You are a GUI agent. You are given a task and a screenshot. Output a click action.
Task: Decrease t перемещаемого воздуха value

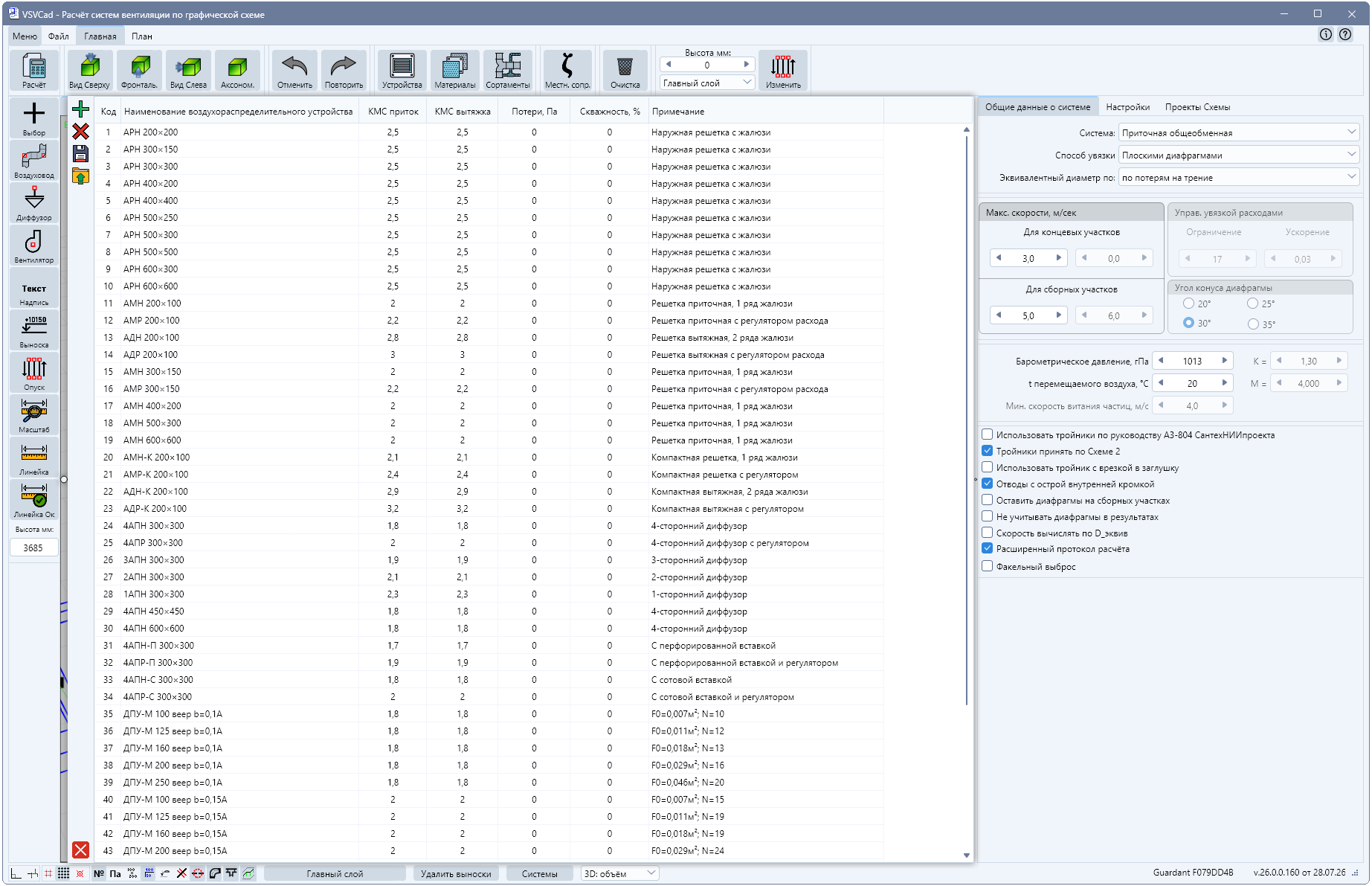(x=1161, y=383)
